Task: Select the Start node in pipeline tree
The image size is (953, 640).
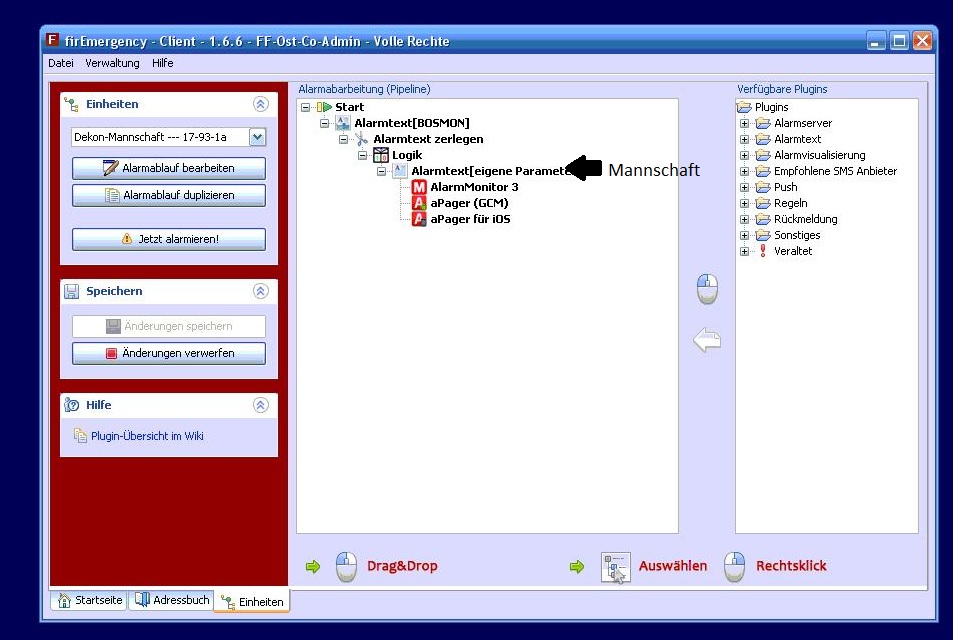Action: point(349,107)
